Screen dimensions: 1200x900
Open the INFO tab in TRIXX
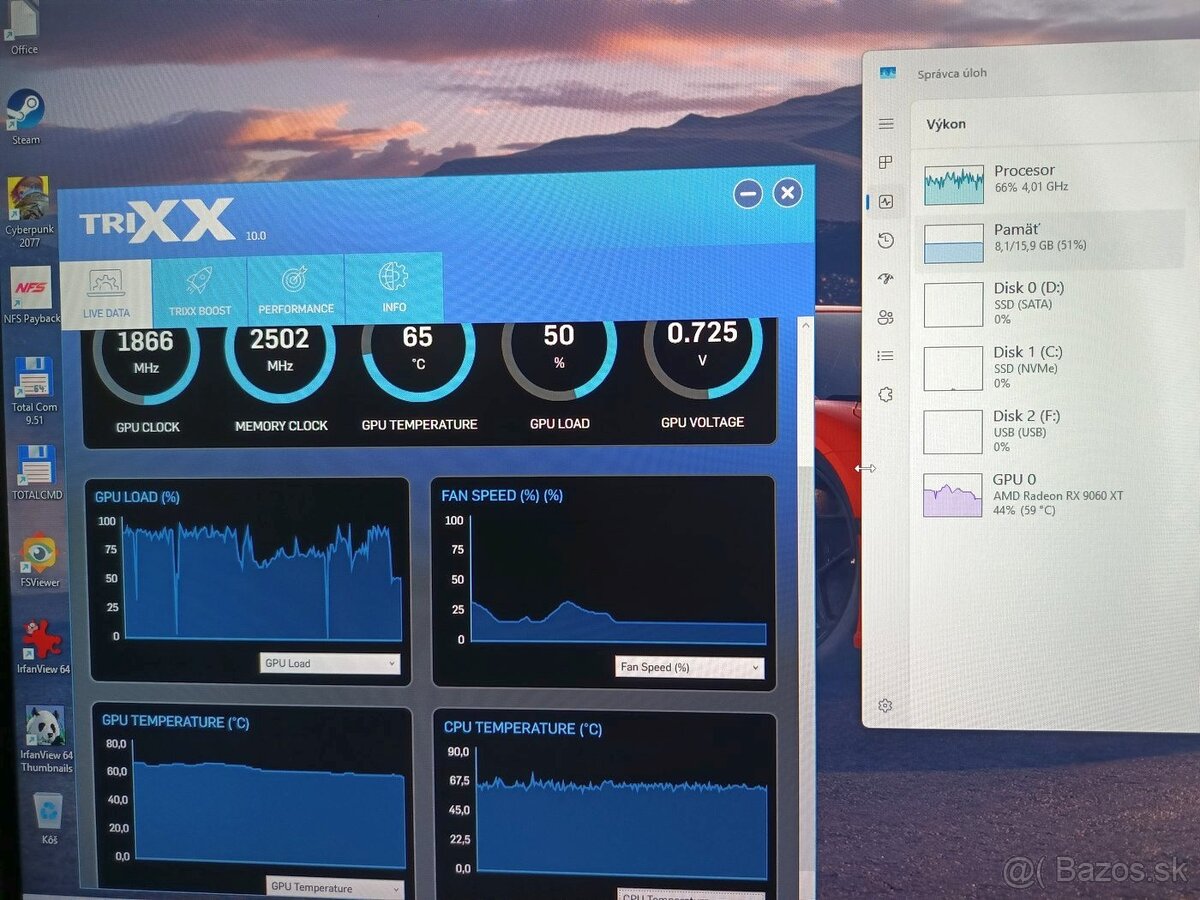[x=394, y=288]
